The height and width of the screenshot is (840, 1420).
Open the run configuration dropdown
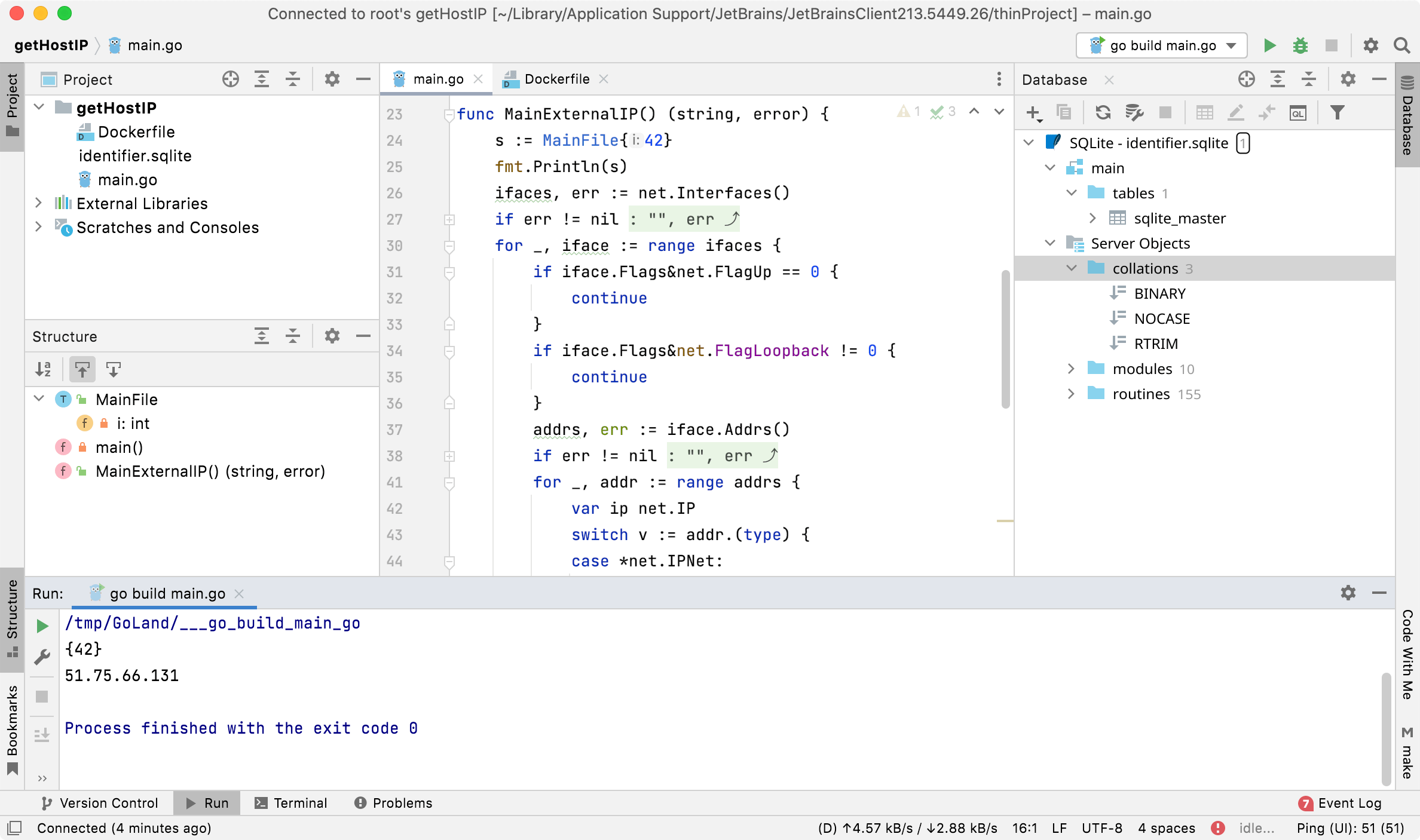click(1231, 45)
